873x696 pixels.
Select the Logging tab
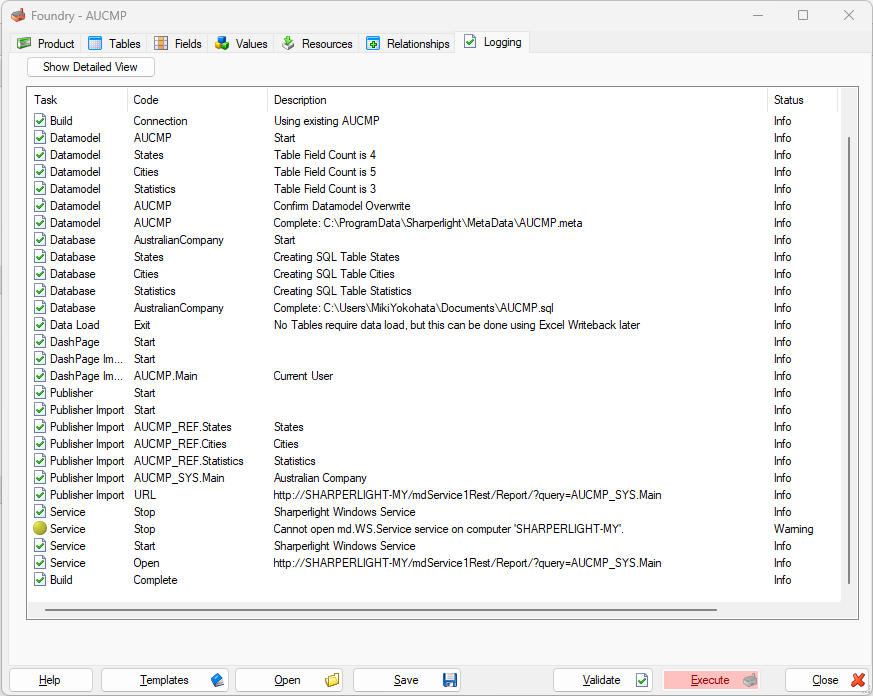(x=493, y=42)
